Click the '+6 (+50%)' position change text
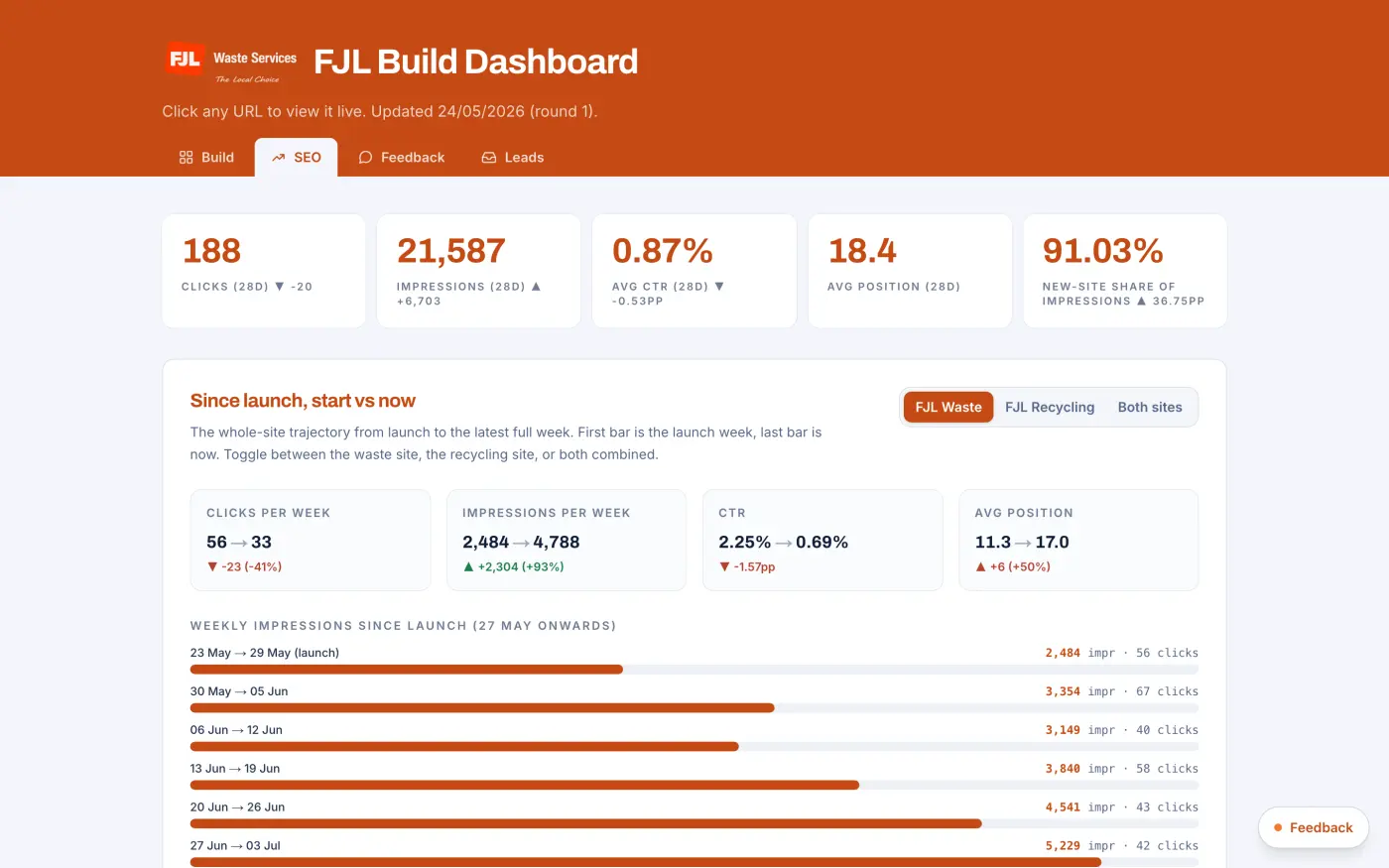 pos(1013,567)
